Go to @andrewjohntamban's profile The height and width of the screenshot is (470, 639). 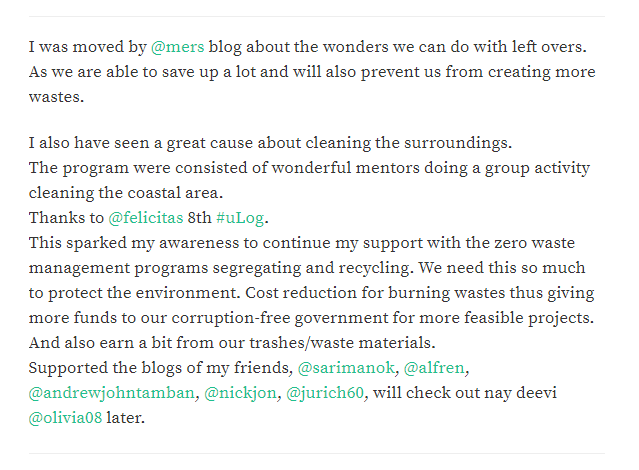(112, 393)
